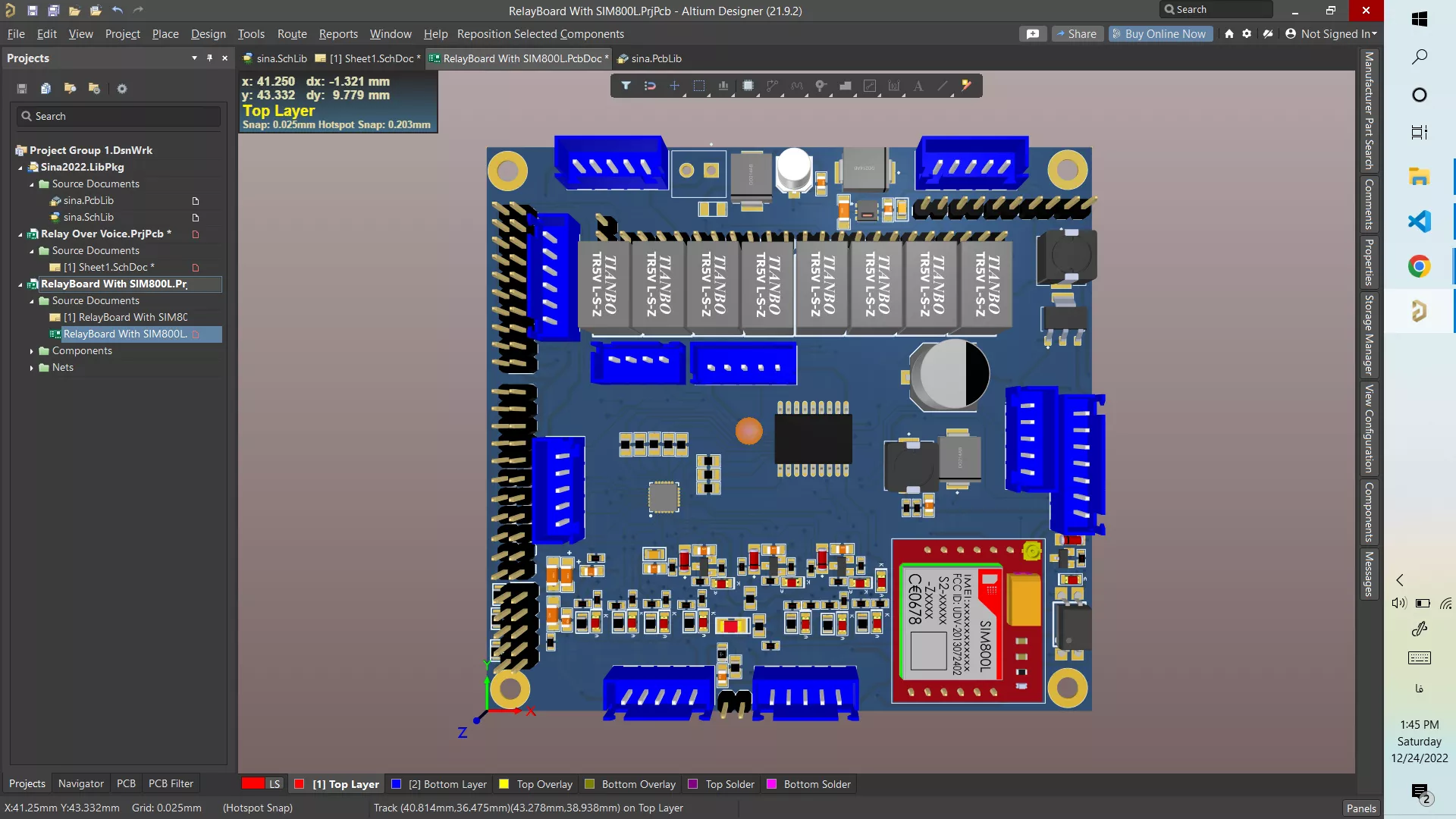Open Visual Studio Code from taskbar
The width and height of the screenshot is (1456, 819).
coord(1419,221)
